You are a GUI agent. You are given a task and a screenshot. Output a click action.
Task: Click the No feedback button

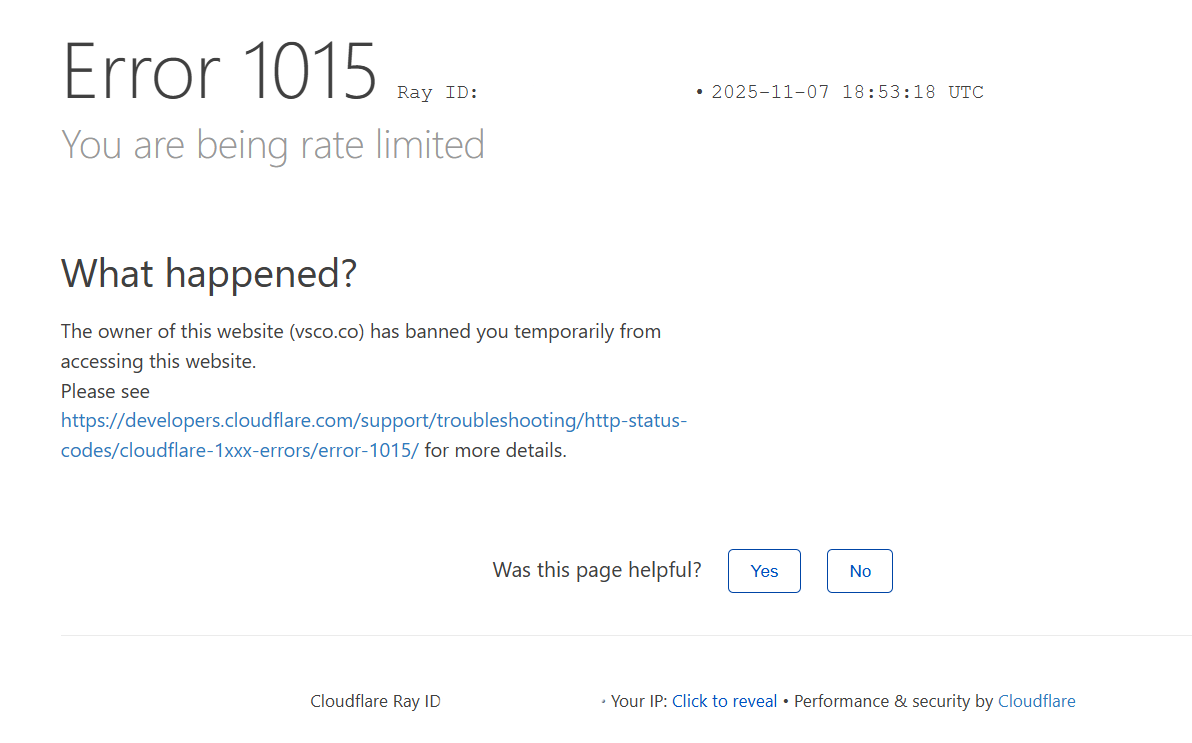859,571
